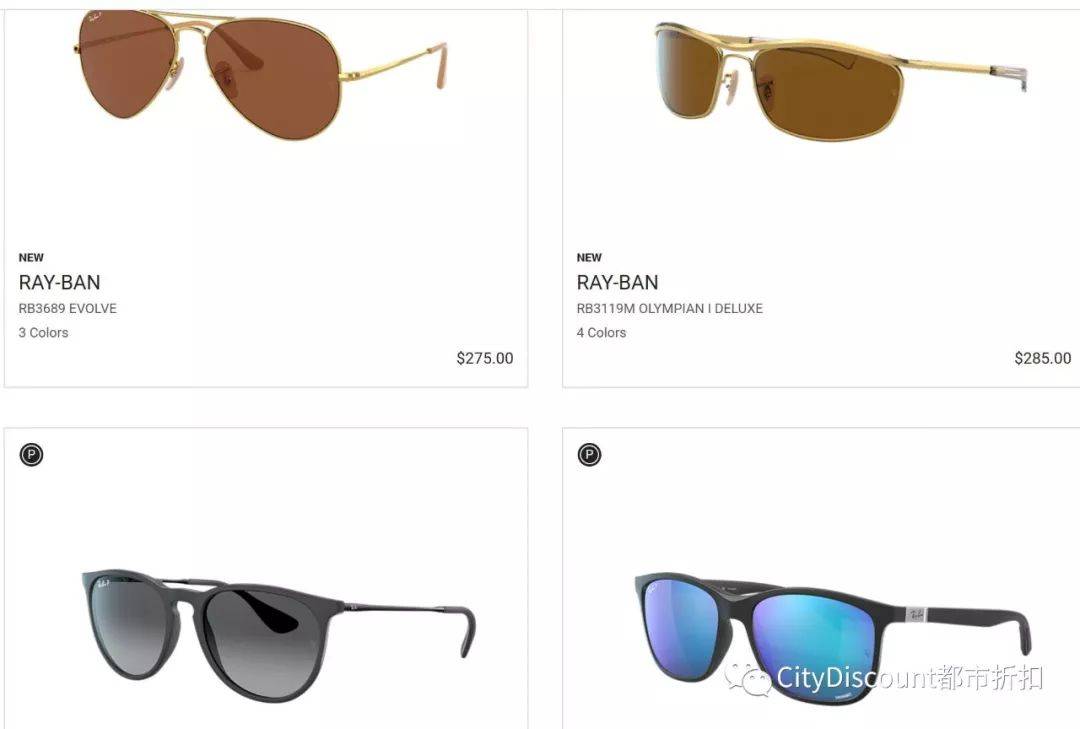This screenshot has height=729, width=1080.
Task: Show the 3 Colors options
Action: coord(43,332)
